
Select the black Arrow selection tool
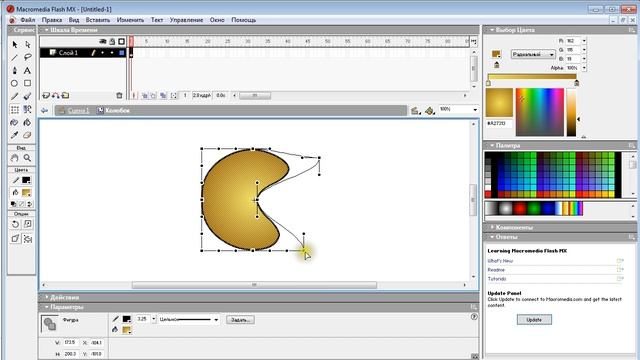pyautogui.click(x=15, y=44)
